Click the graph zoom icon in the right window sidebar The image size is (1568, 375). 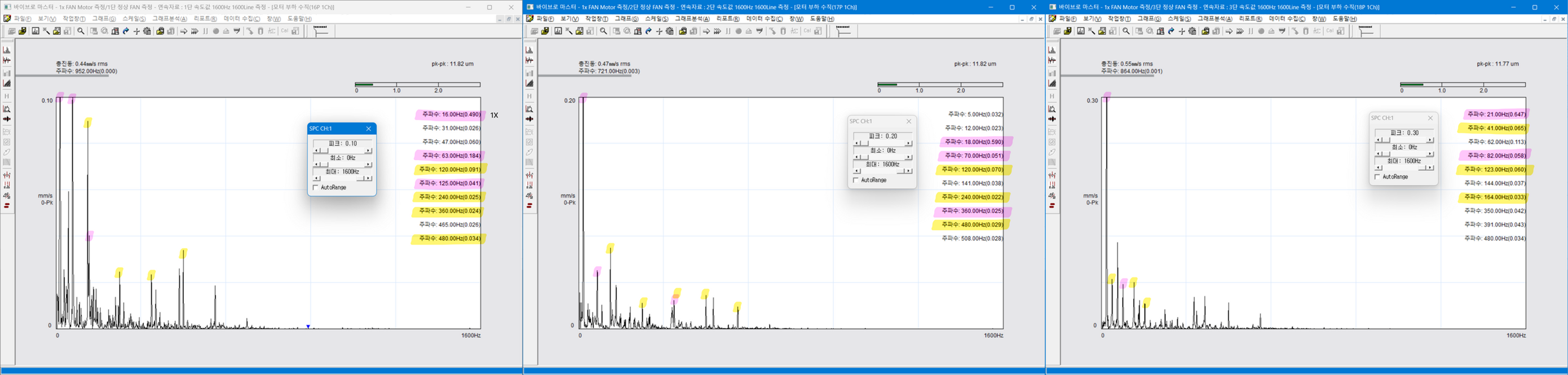click(x=1052, y=109)
